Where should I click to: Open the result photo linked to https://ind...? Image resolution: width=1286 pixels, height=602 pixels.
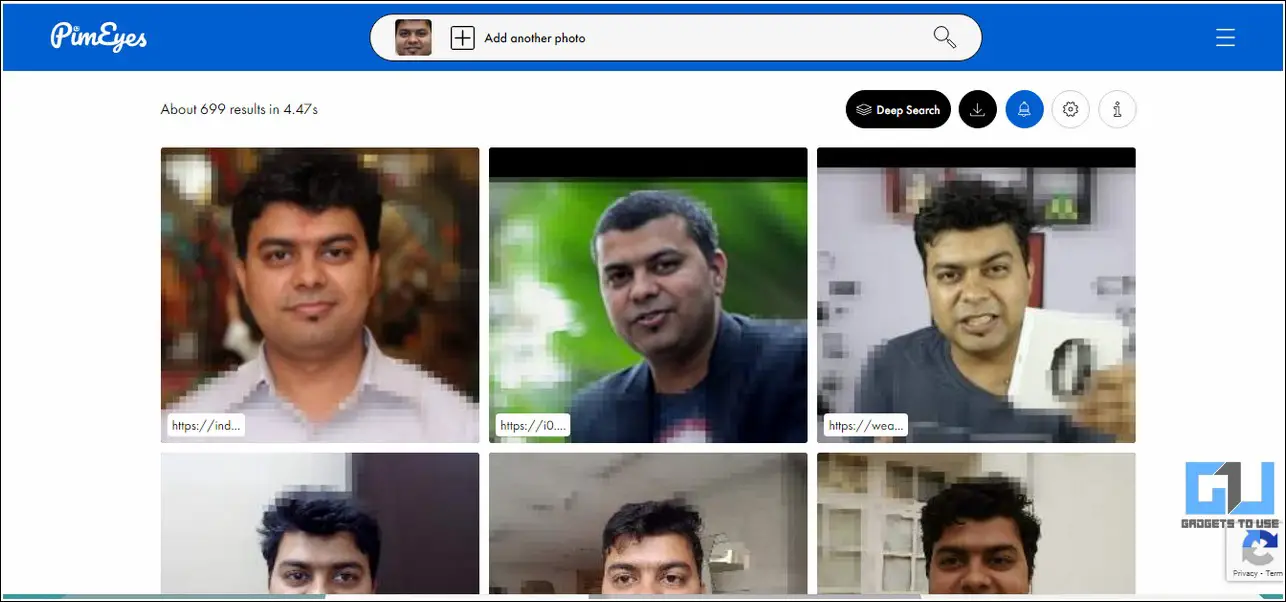[320, 295]
